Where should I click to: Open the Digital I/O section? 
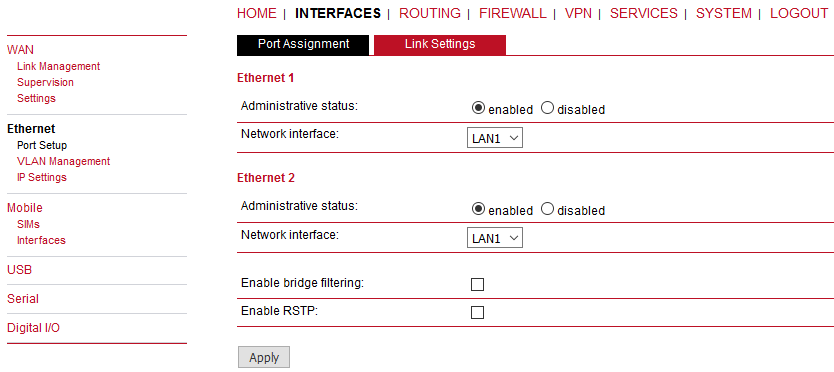pyautogui.click(x=34, y=328)
